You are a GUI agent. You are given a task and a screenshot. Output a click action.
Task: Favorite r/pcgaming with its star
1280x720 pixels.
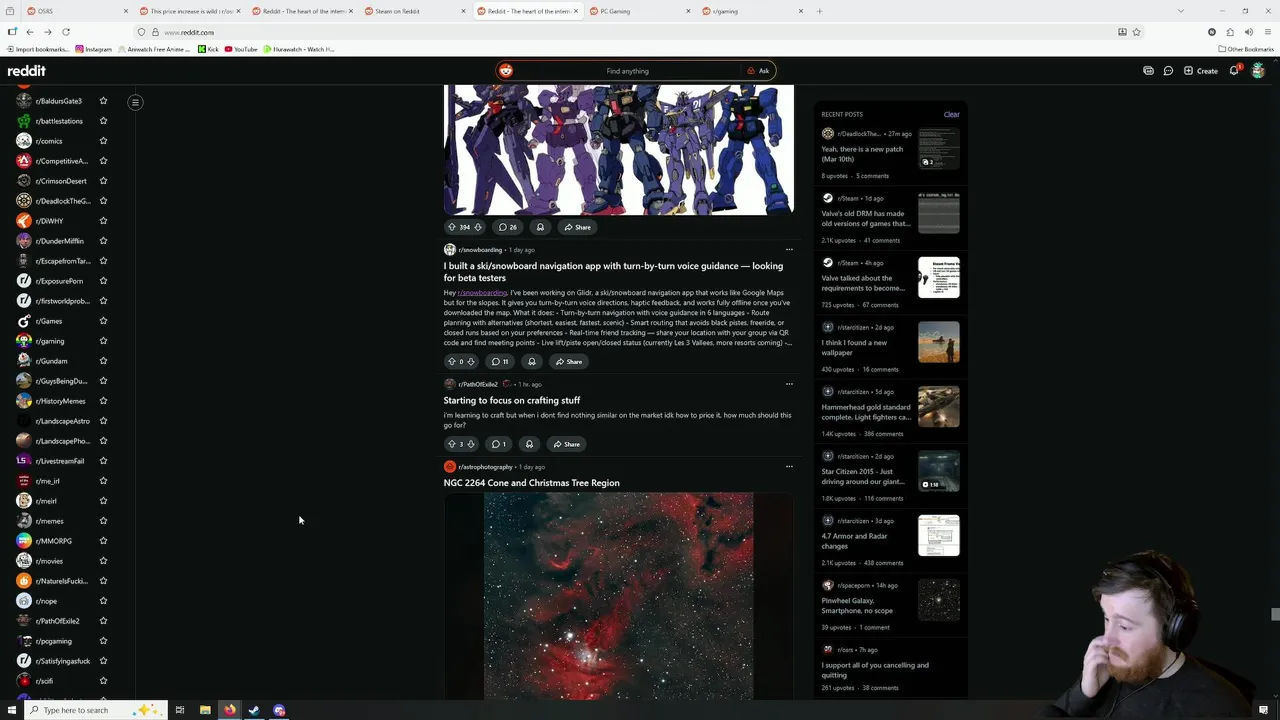point(103,641)
